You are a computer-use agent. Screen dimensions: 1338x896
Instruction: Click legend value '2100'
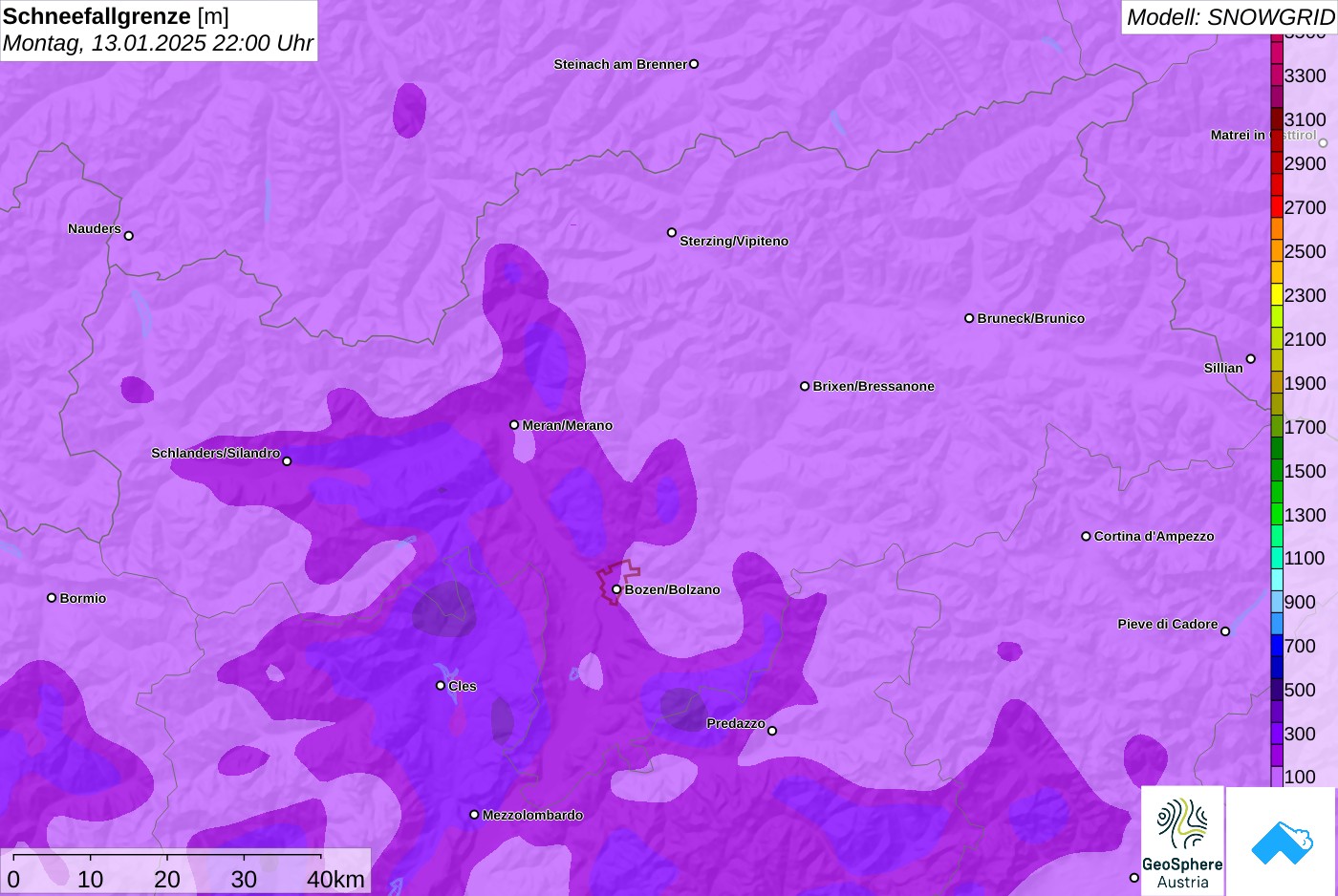point(1305,339)
